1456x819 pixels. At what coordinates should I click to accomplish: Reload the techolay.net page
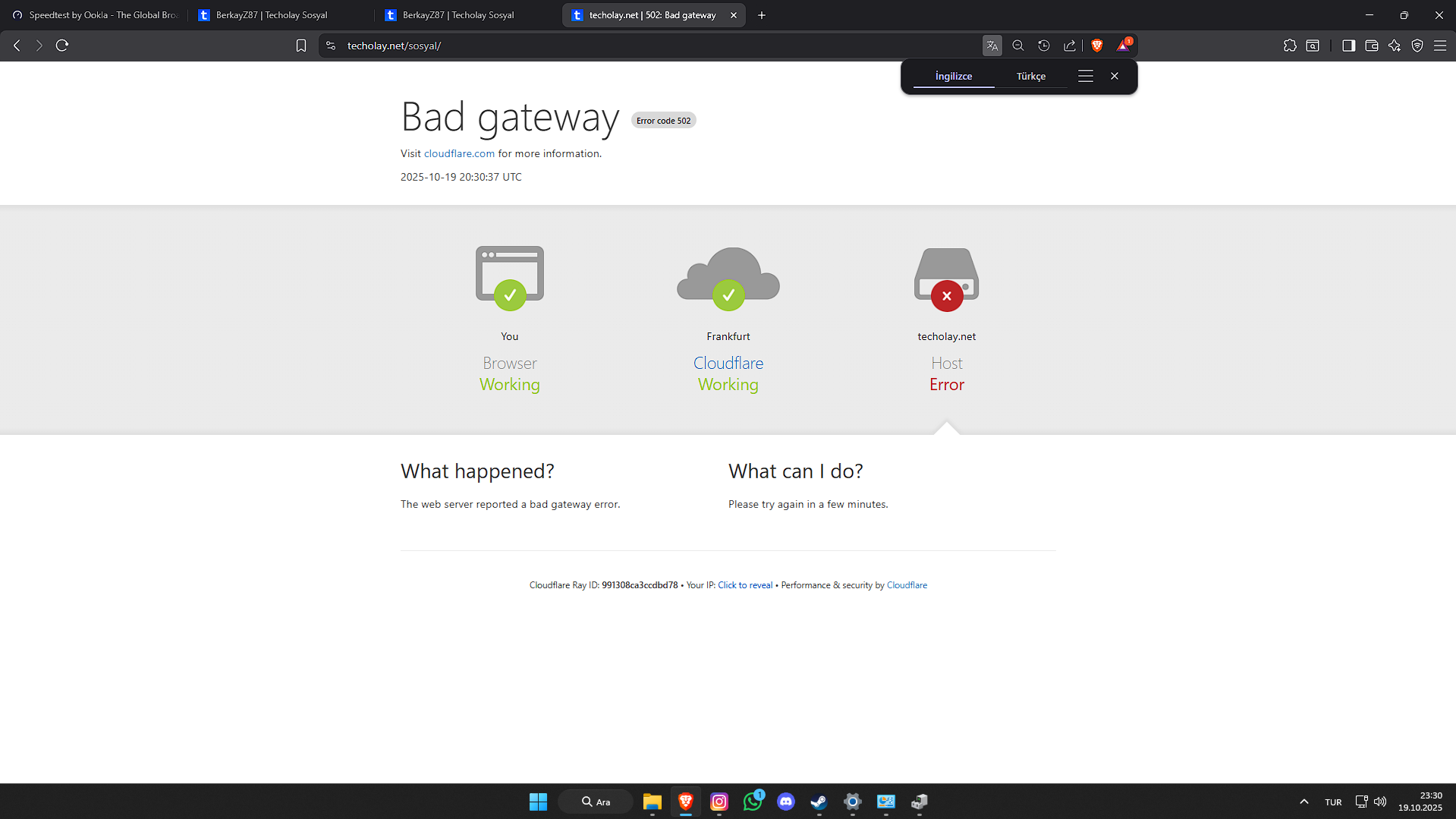62,46
